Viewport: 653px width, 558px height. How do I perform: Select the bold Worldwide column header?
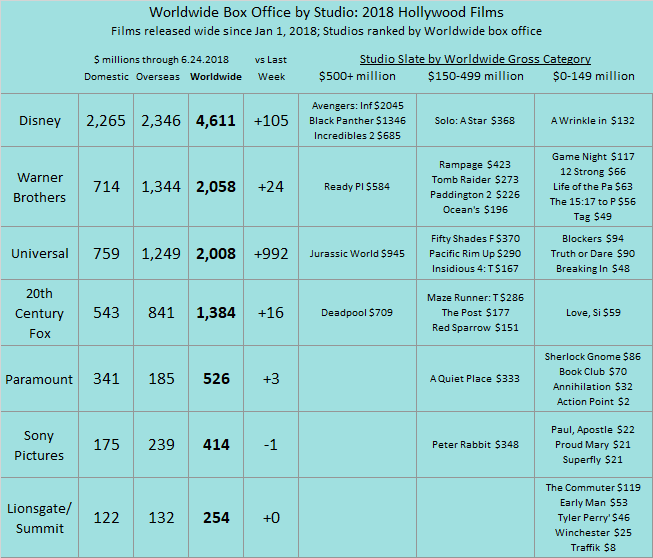216,77
